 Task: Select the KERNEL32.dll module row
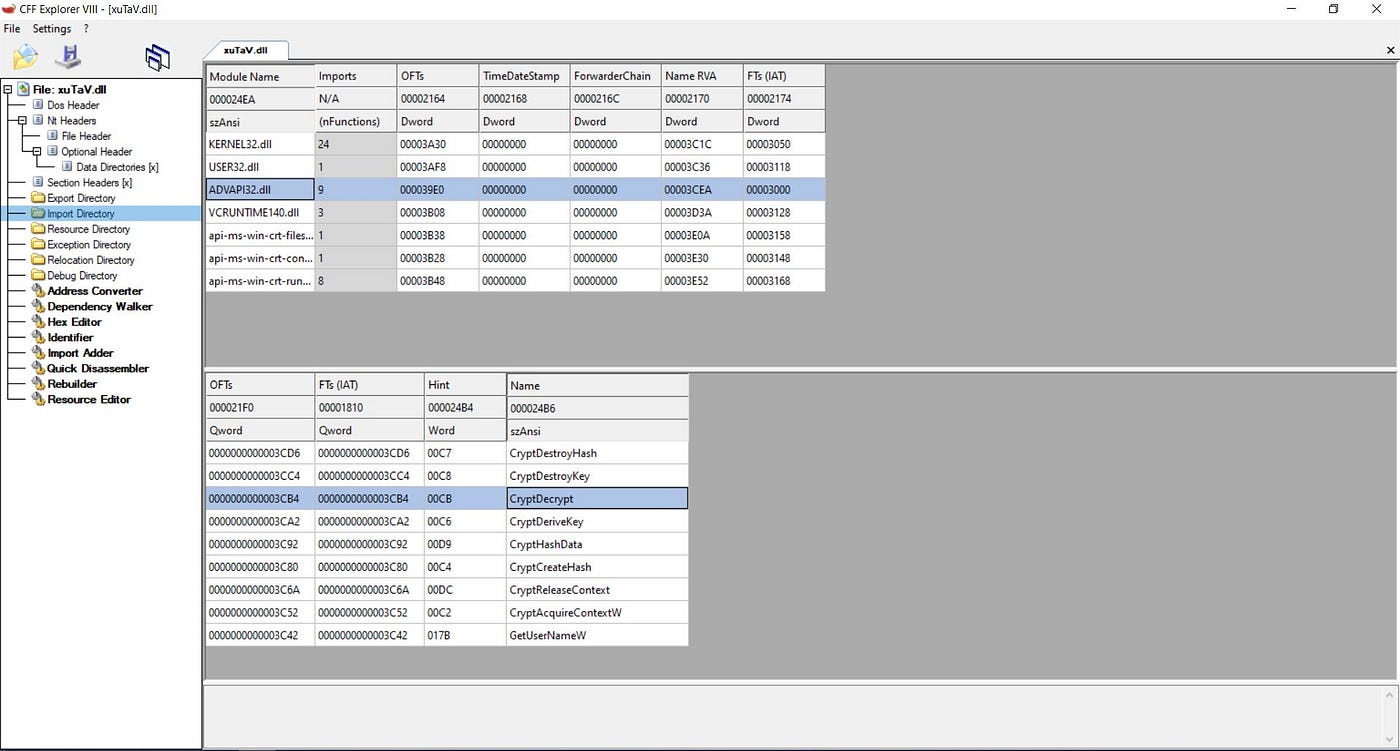(515, 144)
